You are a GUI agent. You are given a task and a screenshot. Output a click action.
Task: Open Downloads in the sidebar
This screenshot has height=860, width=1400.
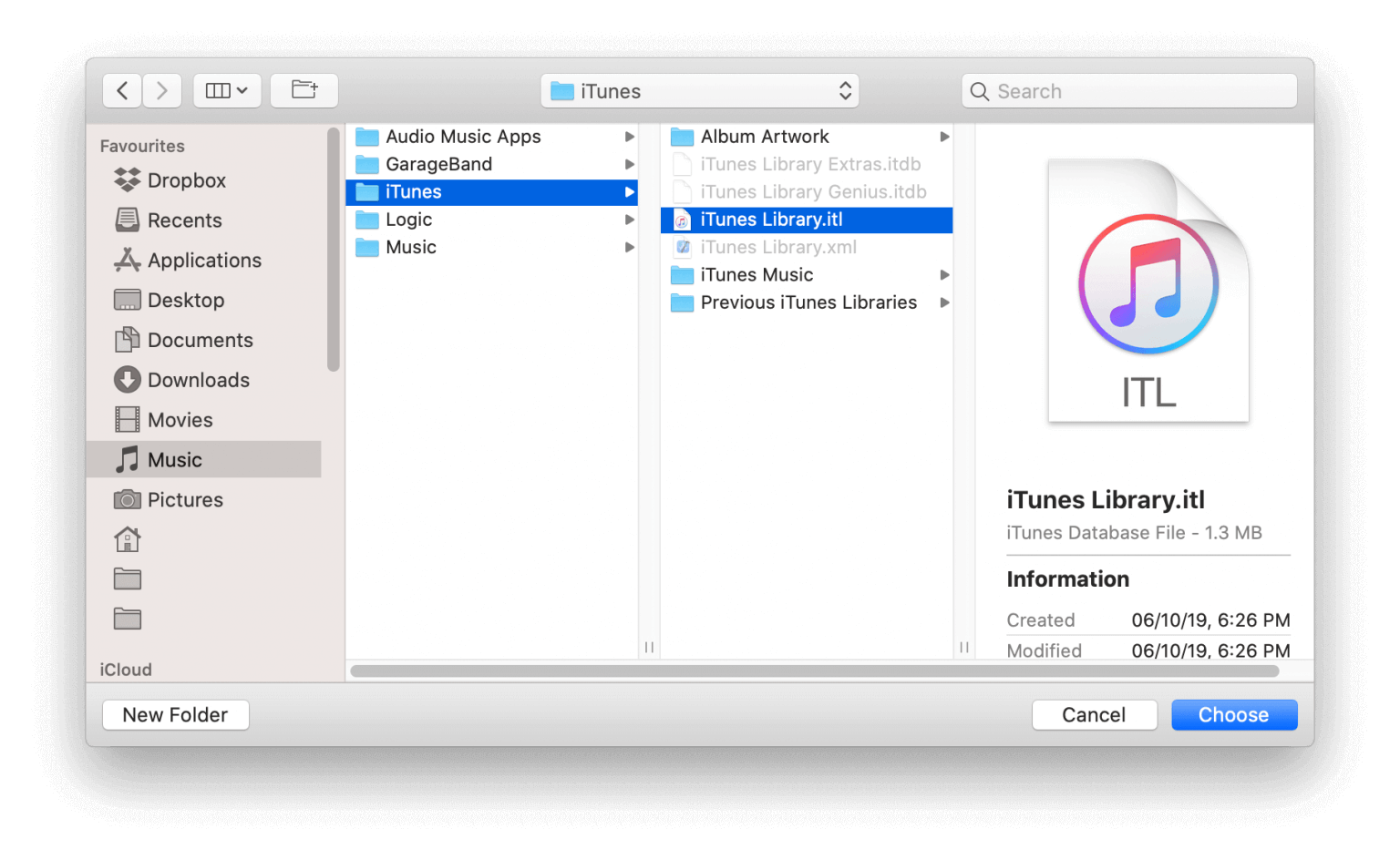tap(182, 380)
